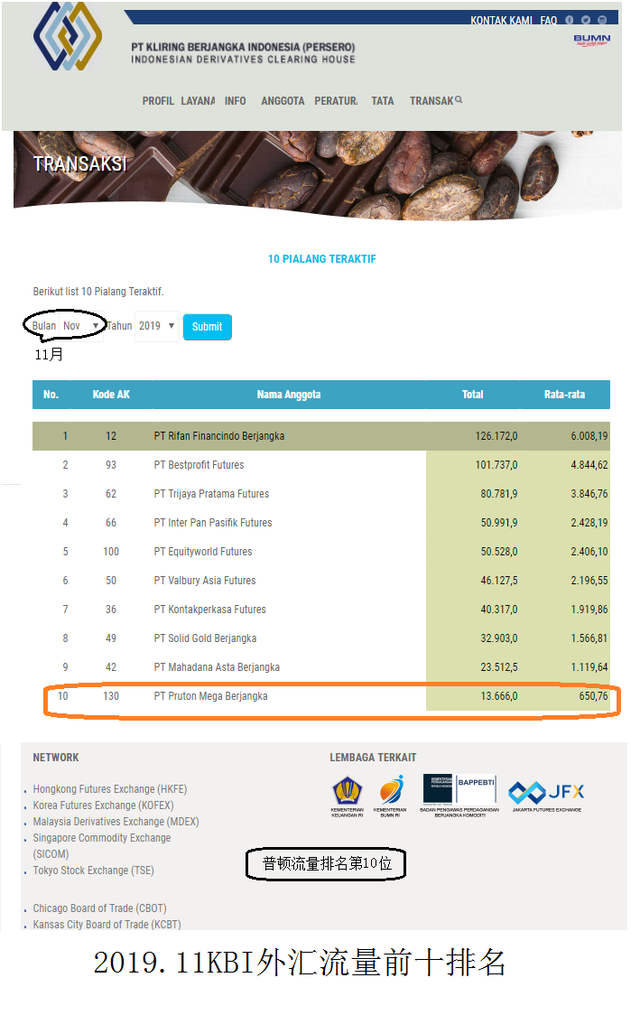Select PT Equityworld Futures row
The image size is (640, 1015).
click(321, 552)
